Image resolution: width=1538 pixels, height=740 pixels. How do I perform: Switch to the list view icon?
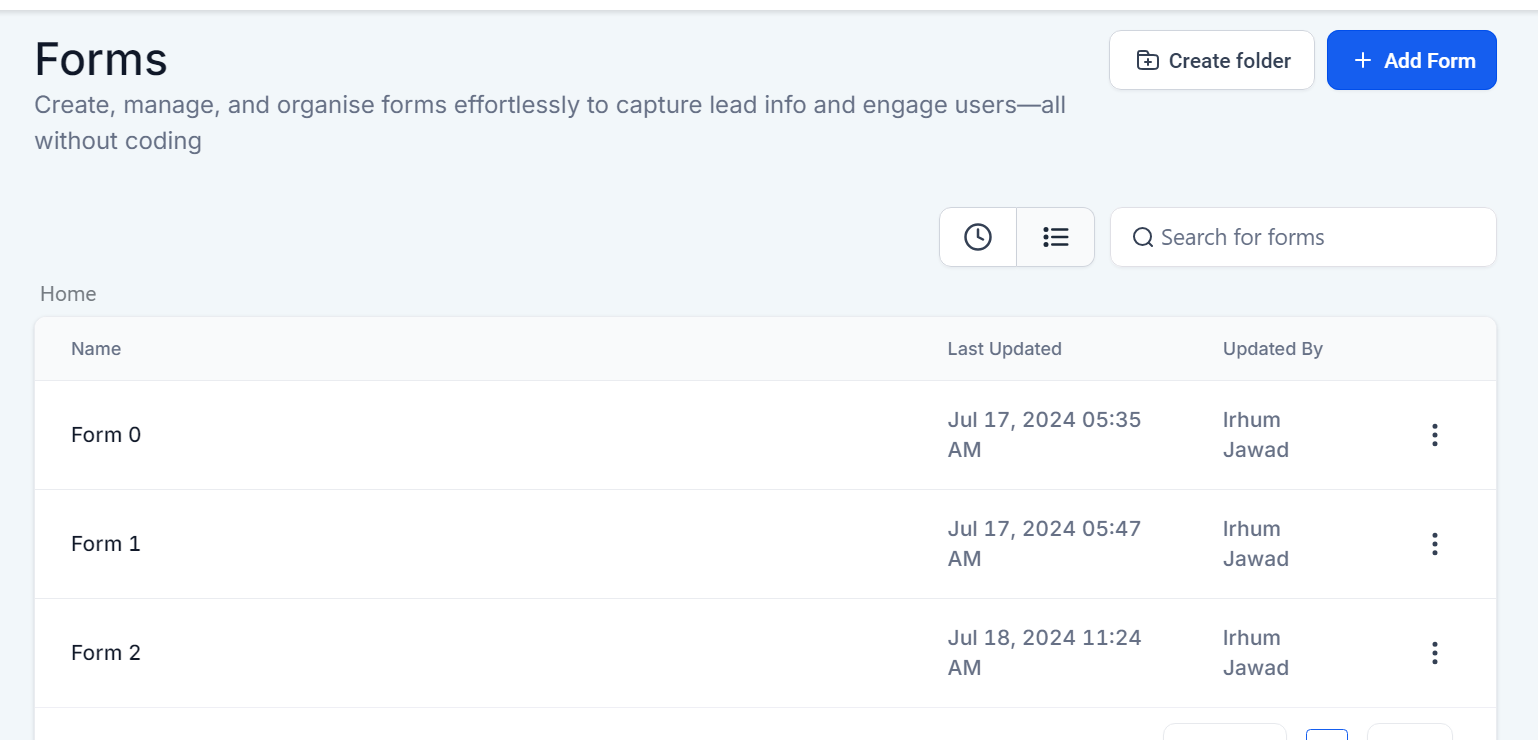[1055, 237]
